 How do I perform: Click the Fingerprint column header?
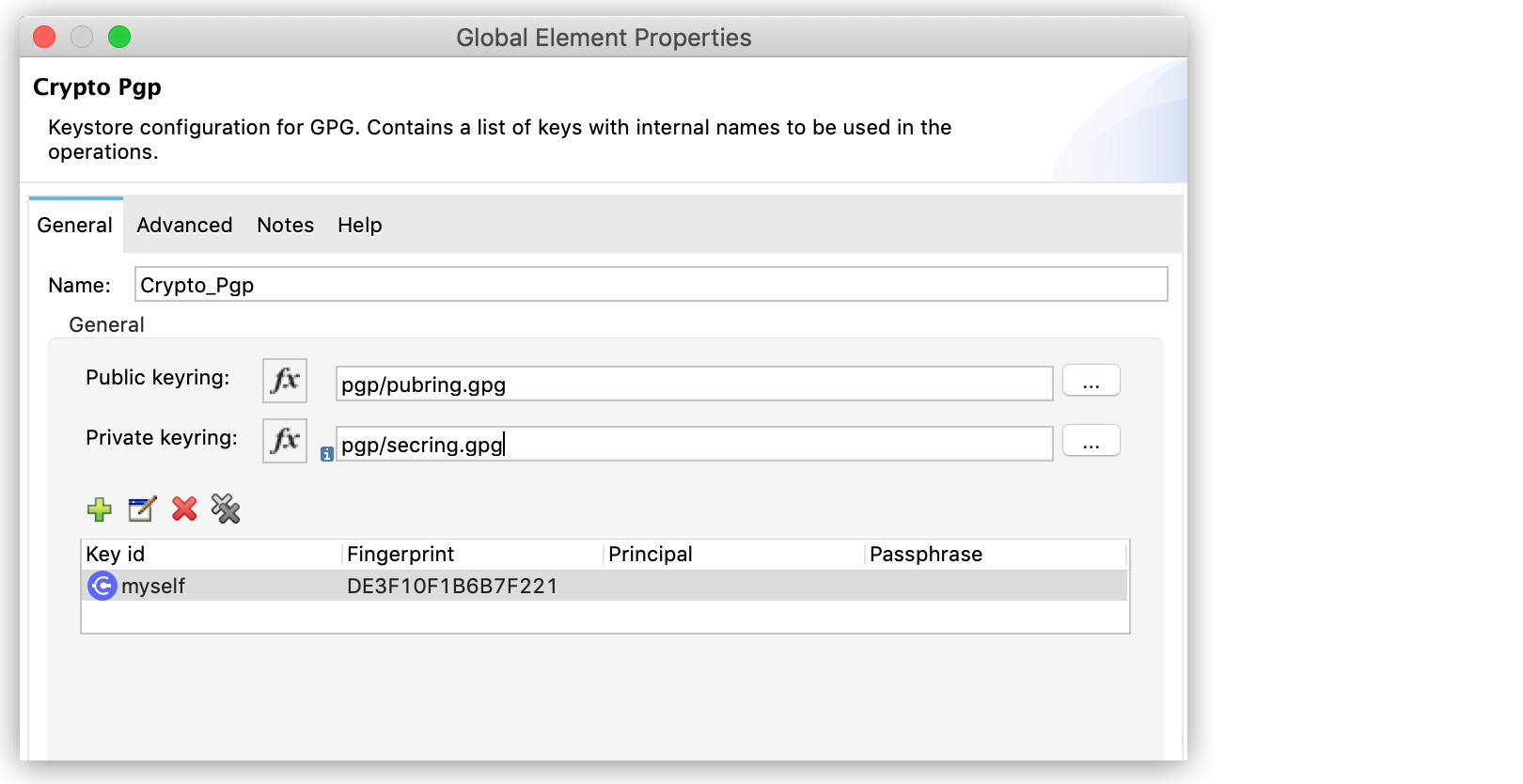[x=400, y=554]
